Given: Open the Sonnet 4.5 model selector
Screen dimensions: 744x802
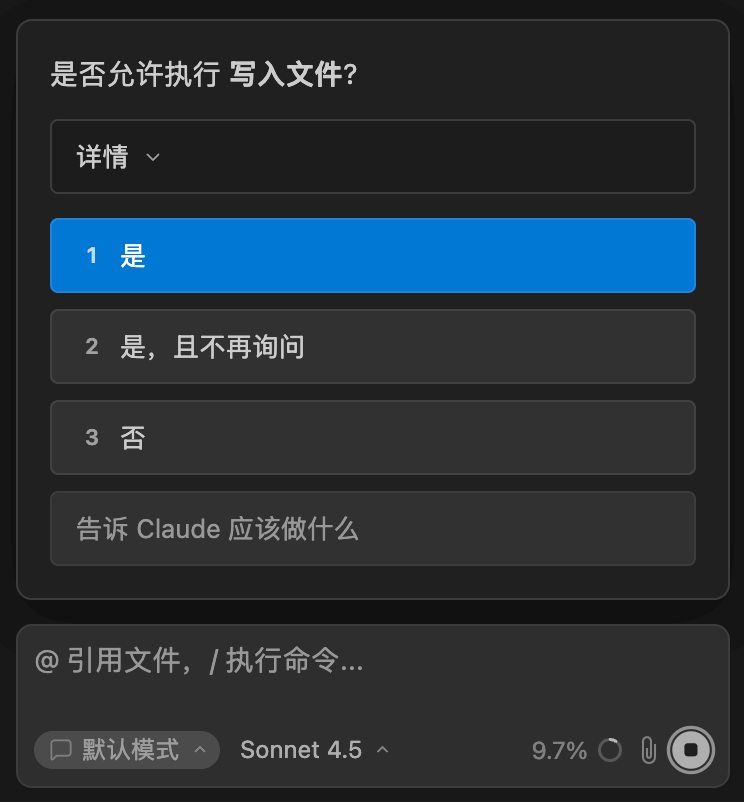Looking at the screenshot, I should pyautogui.click(x=301, y=750).
